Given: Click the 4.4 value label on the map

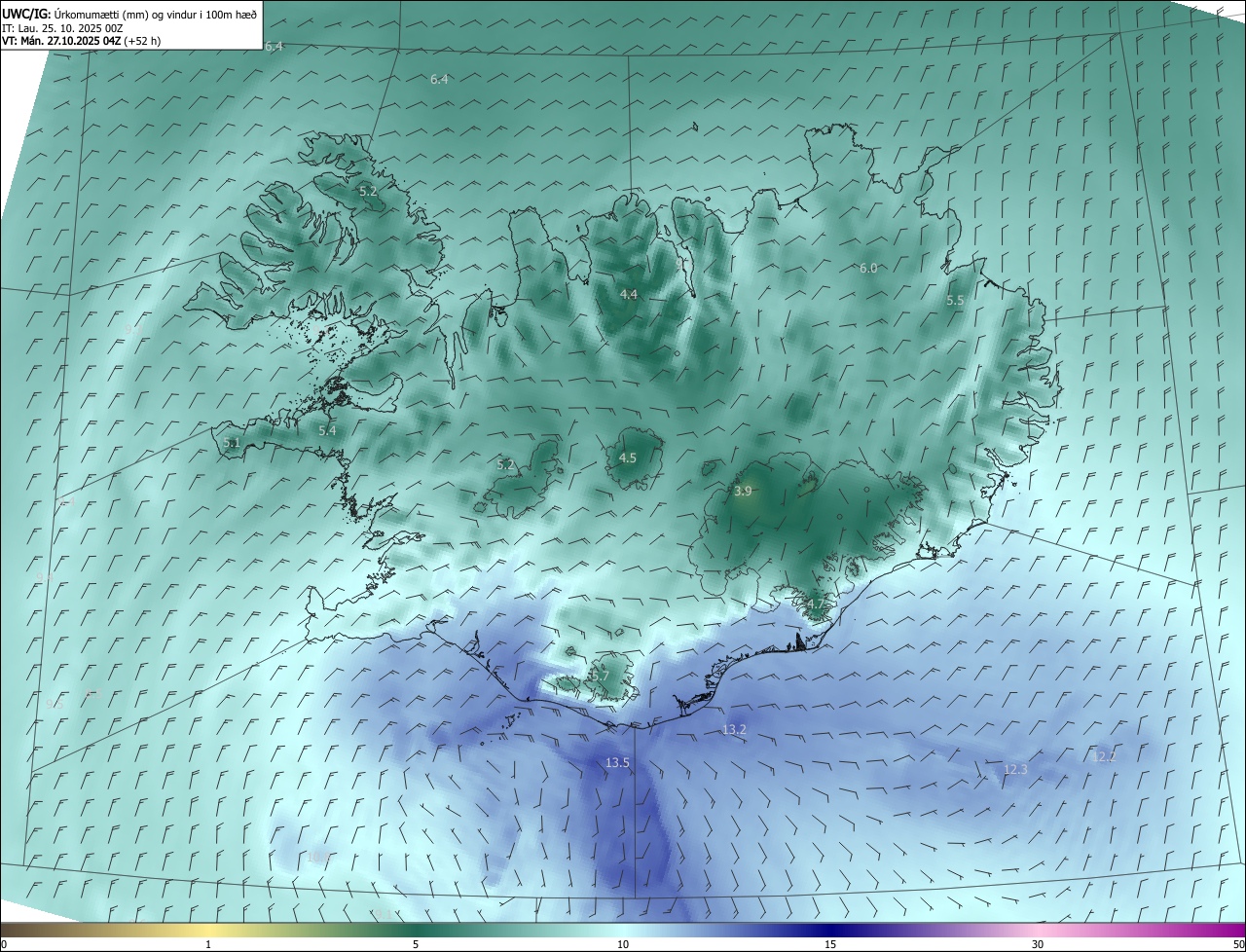Looking at the screenshot, I should pos(629,294).
